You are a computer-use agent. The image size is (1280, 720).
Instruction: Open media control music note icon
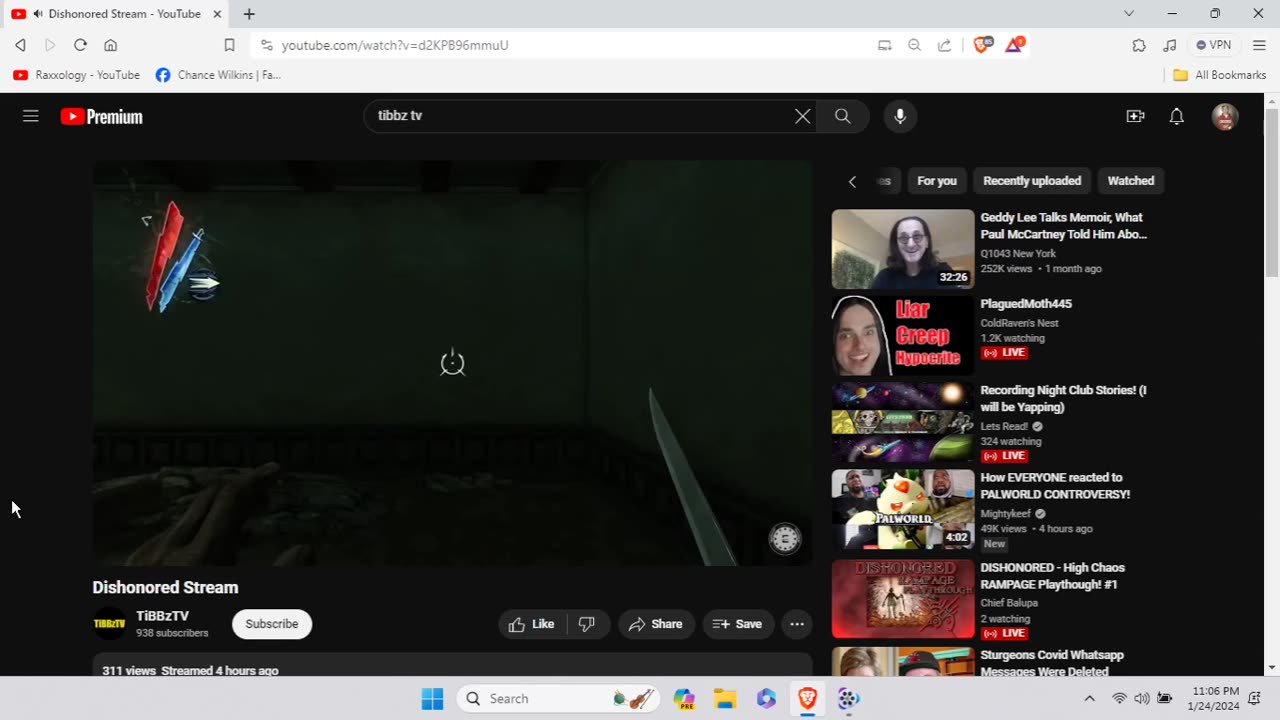click(x=1169, y=45)
